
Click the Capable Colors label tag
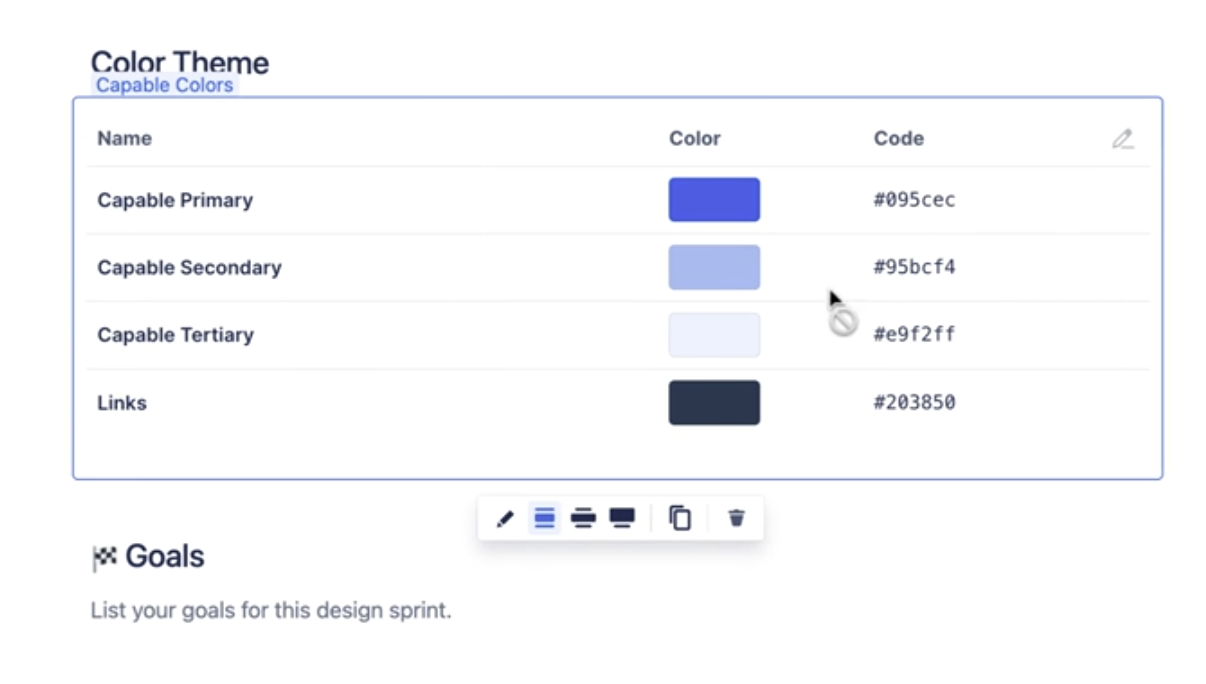click(165, 86)
